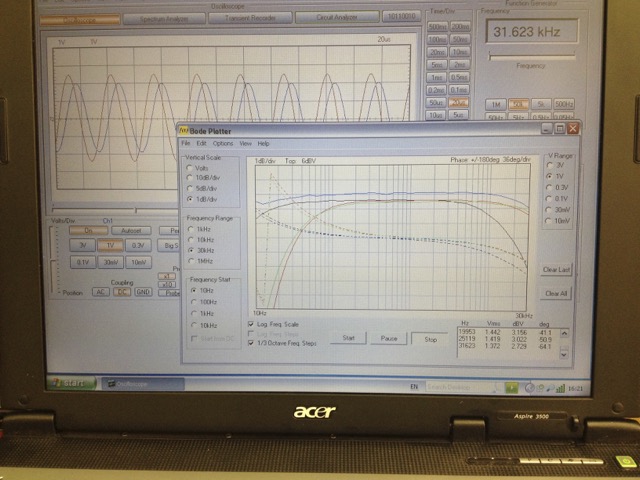Select 3V in V Range
This screenshot has width=640, height=480.
(x=556, y=165)
